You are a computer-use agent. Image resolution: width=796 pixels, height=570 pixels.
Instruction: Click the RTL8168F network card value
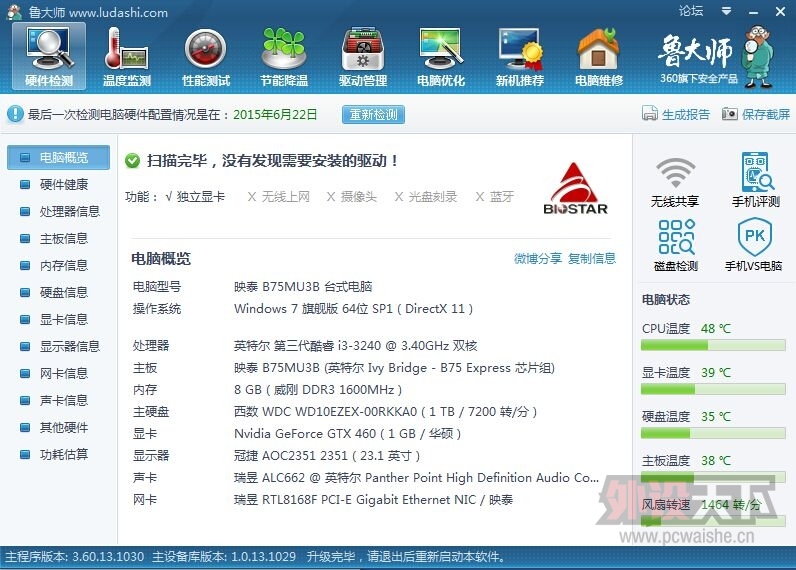[x=373, y=499]
